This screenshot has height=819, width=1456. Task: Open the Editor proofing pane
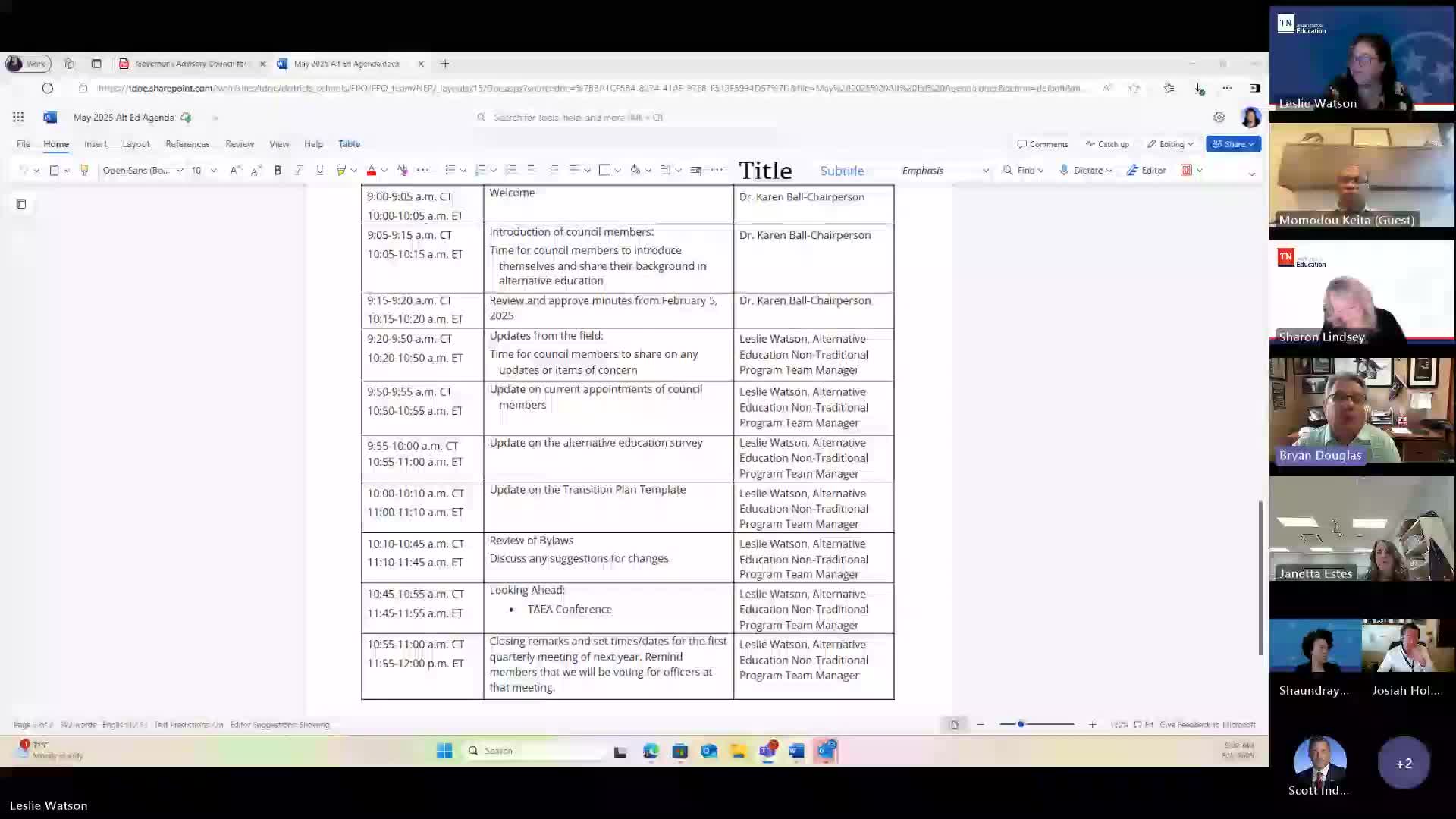pyautogui.click(x=1146, y=171)
